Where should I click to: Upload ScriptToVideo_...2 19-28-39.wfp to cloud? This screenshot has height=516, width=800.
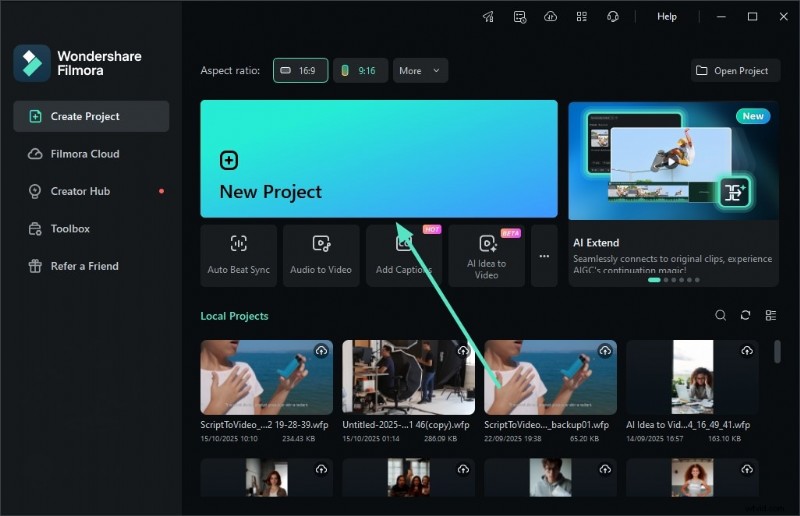321,351
